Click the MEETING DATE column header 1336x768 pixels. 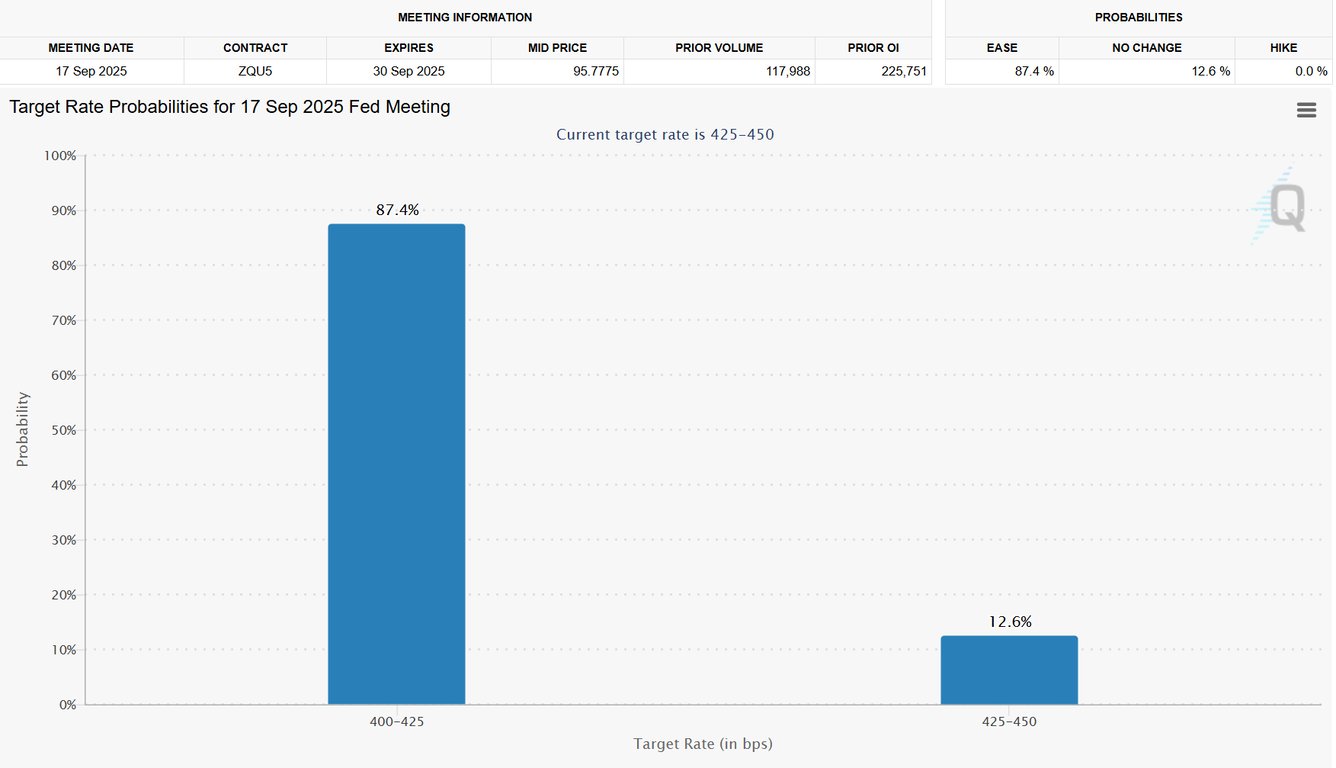[91, 47]
